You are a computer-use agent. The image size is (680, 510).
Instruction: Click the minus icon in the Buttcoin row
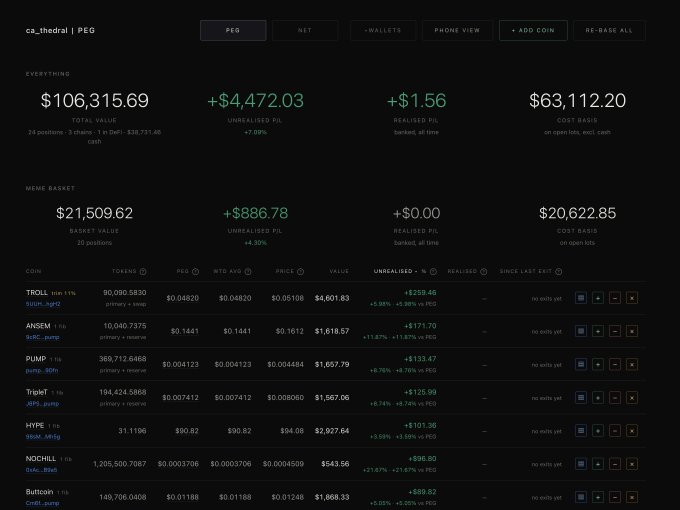click(615, 497)
